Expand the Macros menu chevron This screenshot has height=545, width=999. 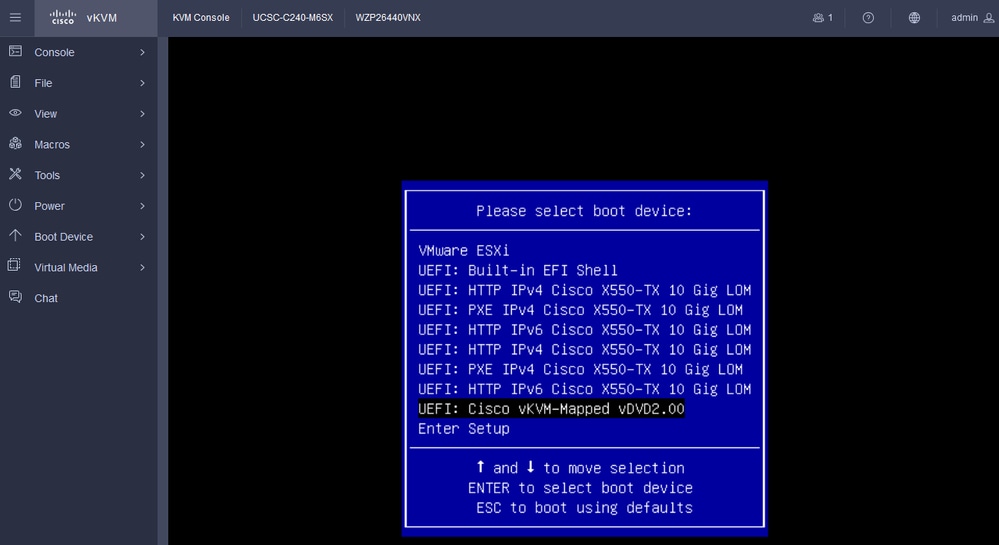pyautogui.click(x=143, y=145)
